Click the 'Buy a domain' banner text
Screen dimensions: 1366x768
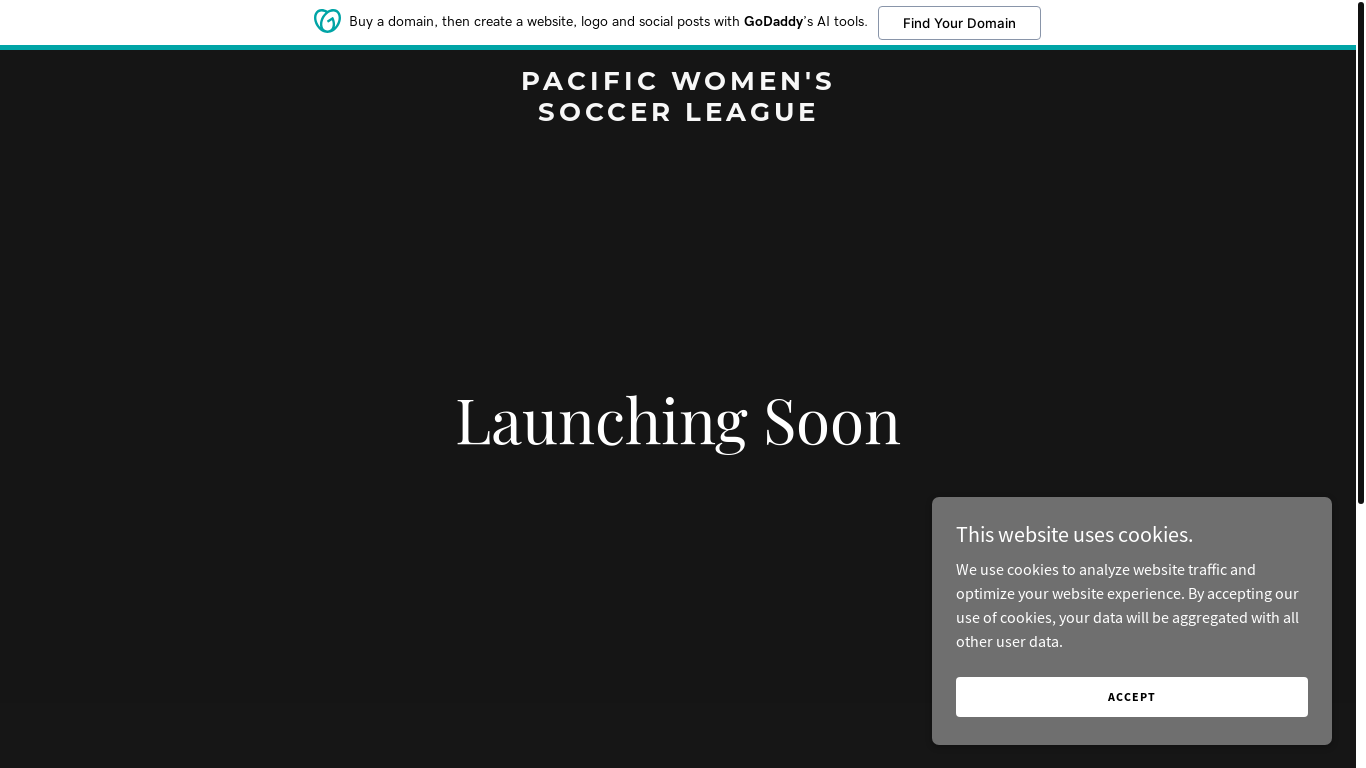click(x=392, y=21)
